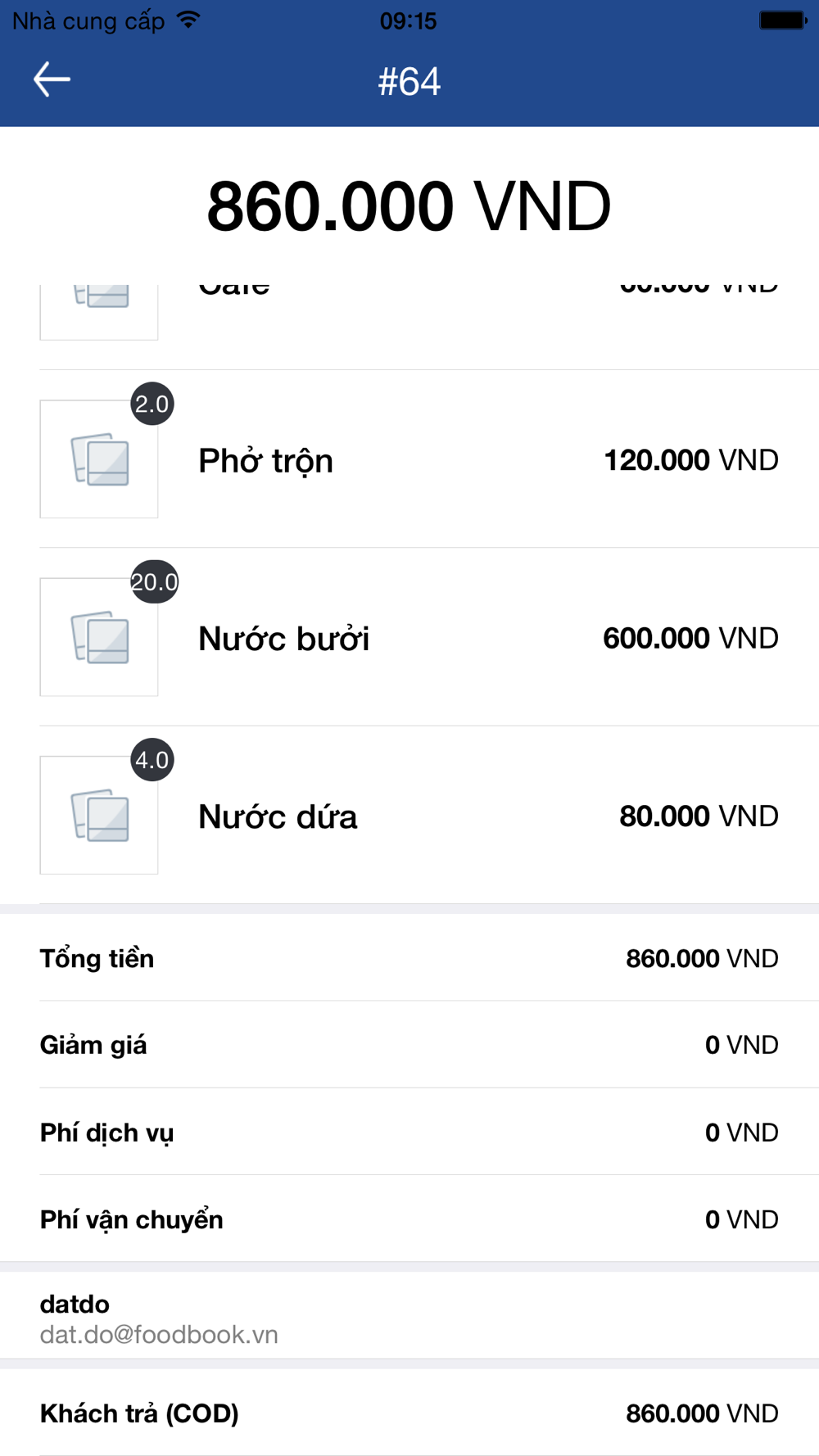
Task: Tap the back arrow icon
Action: (x=52, y=79)
